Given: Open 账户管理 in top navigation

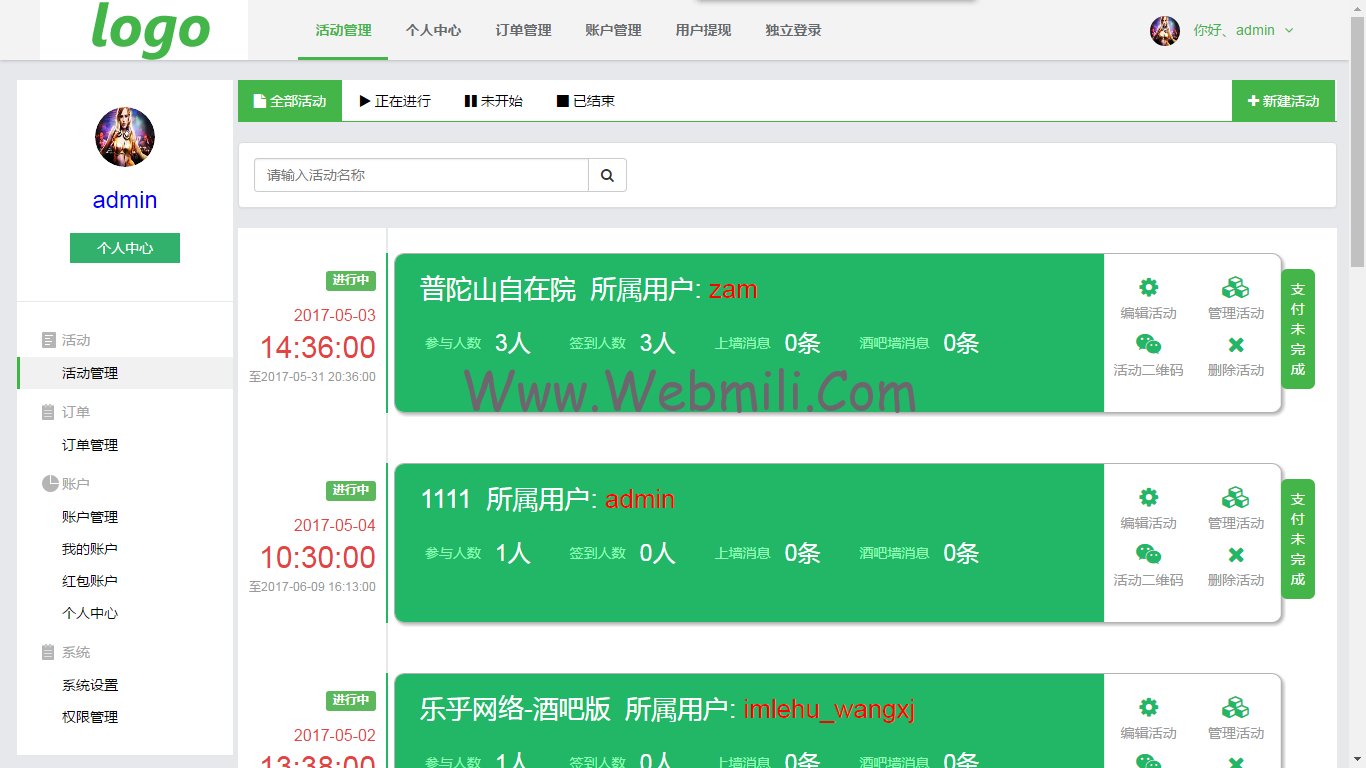Looking at the screenshot, I should point(613,30).
